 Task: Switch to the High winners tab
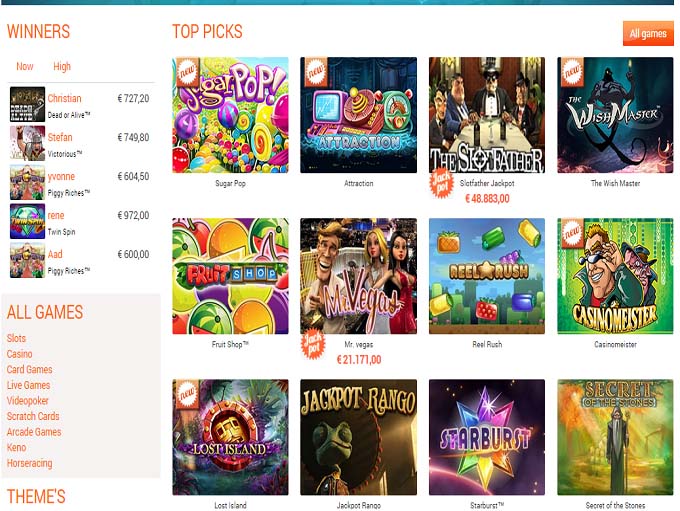coord(62,66)
